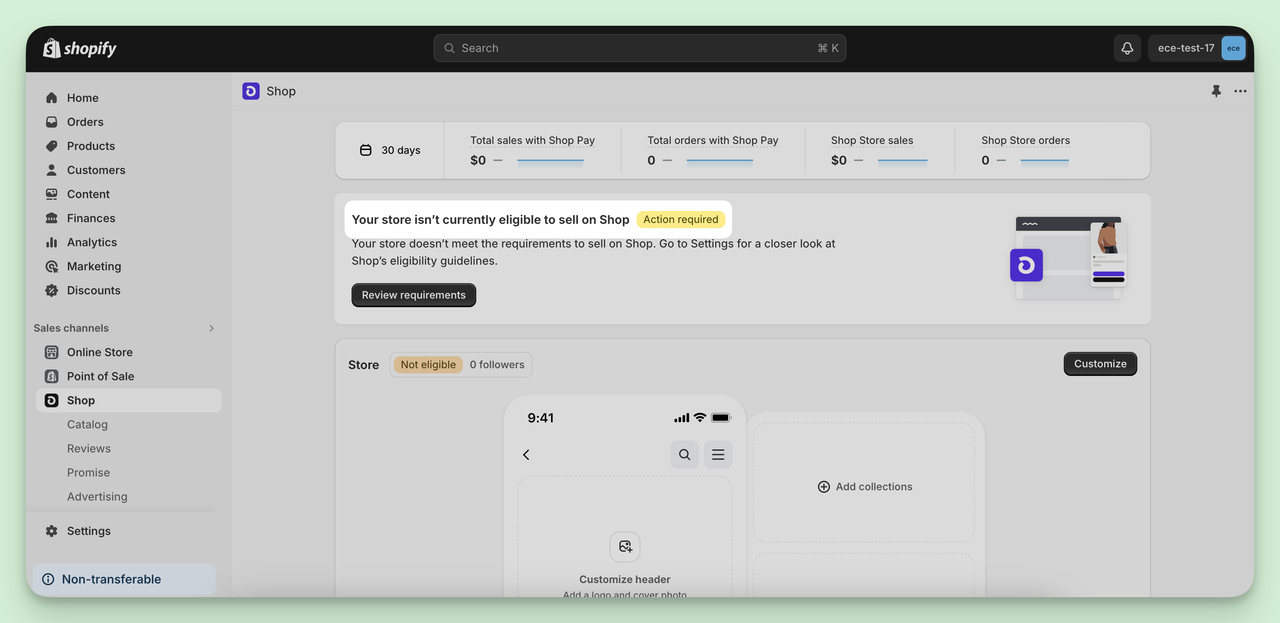Click the Search field in top bar
This screenshot has height=623, width=1280.
coord(640,48)
